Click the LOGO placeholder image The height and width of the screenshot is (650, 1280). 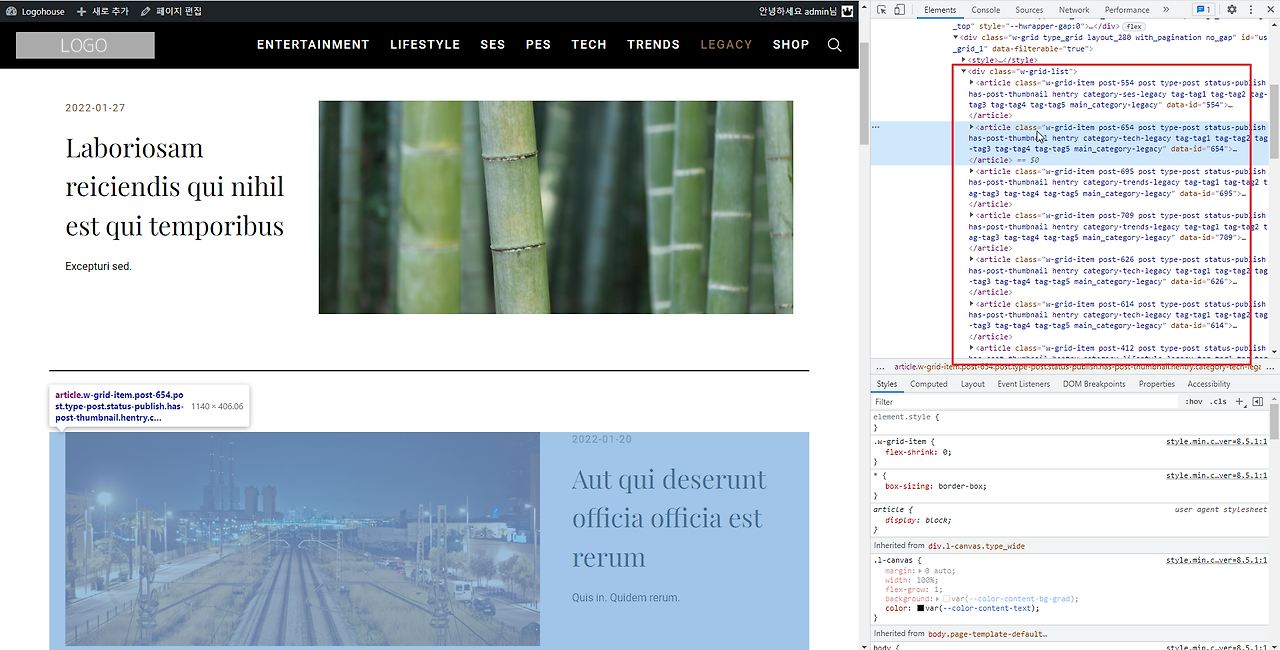(85, 45)
